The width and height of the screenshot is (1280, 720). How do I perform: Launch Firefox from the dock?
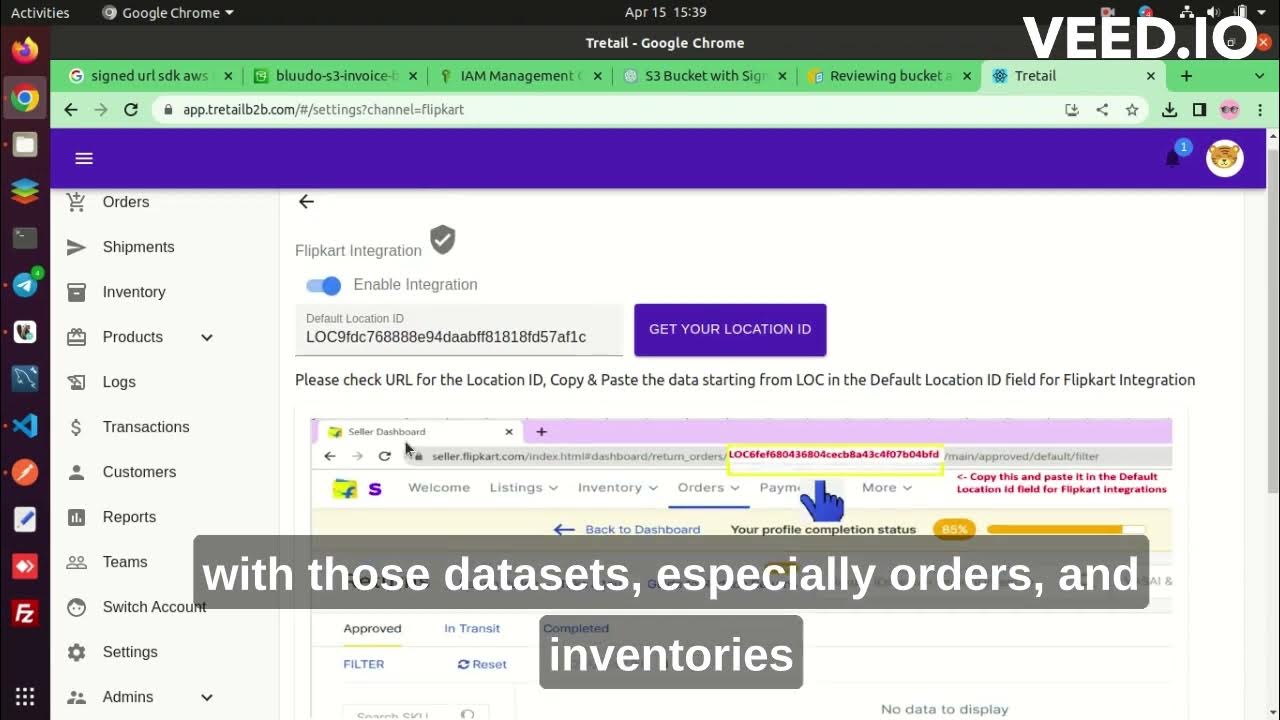[25, 50]
